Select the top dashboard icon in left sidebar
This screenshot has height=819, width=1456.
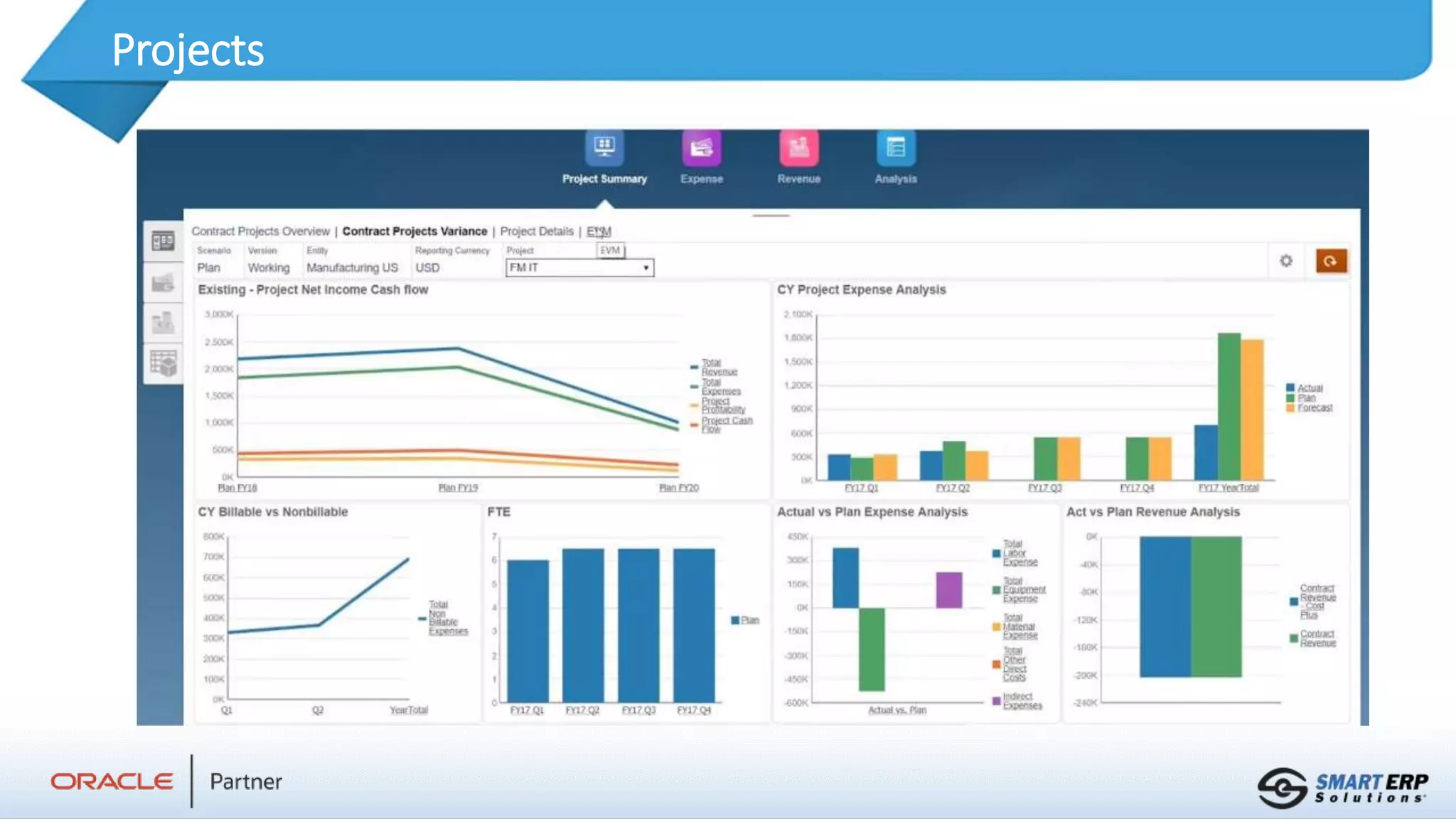coord(163,242)
